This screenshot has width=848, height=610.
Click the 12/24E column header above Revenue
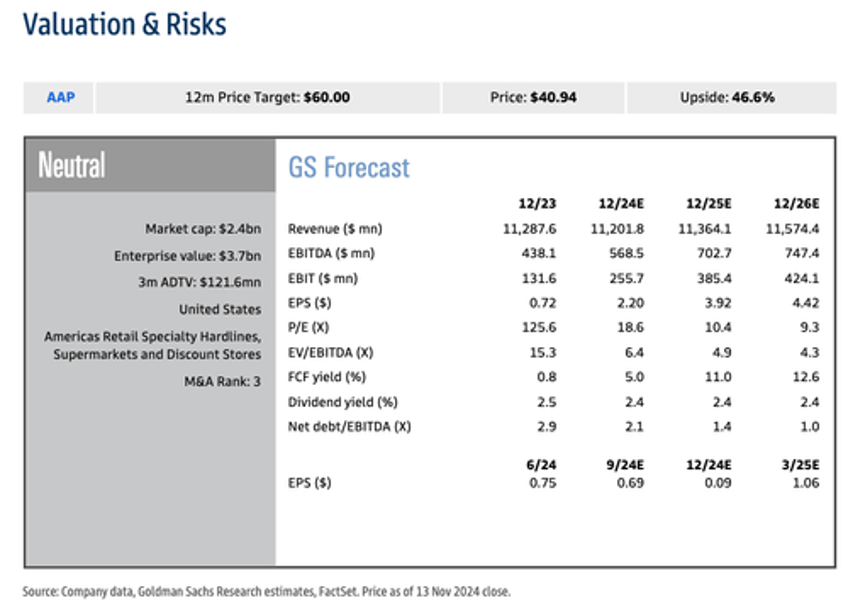pos(621,204)
